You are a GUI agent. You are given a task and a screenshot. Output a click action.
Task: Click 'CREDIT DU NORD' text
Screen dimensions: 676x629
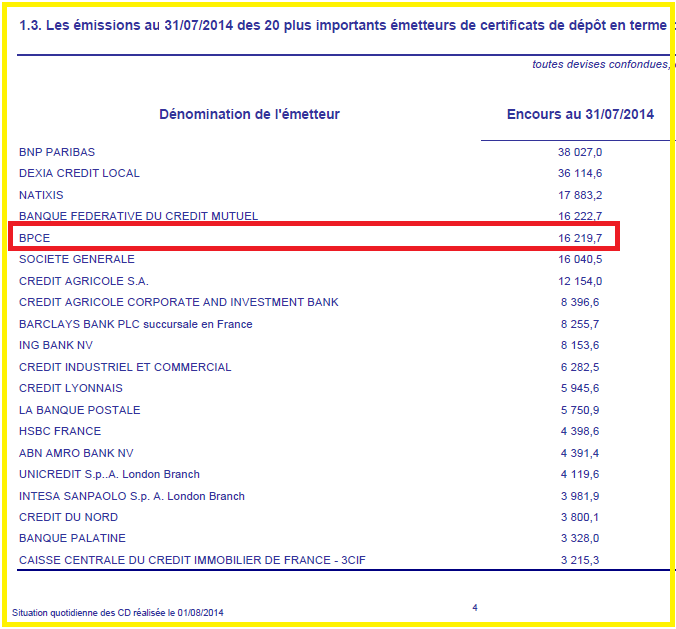68,517
